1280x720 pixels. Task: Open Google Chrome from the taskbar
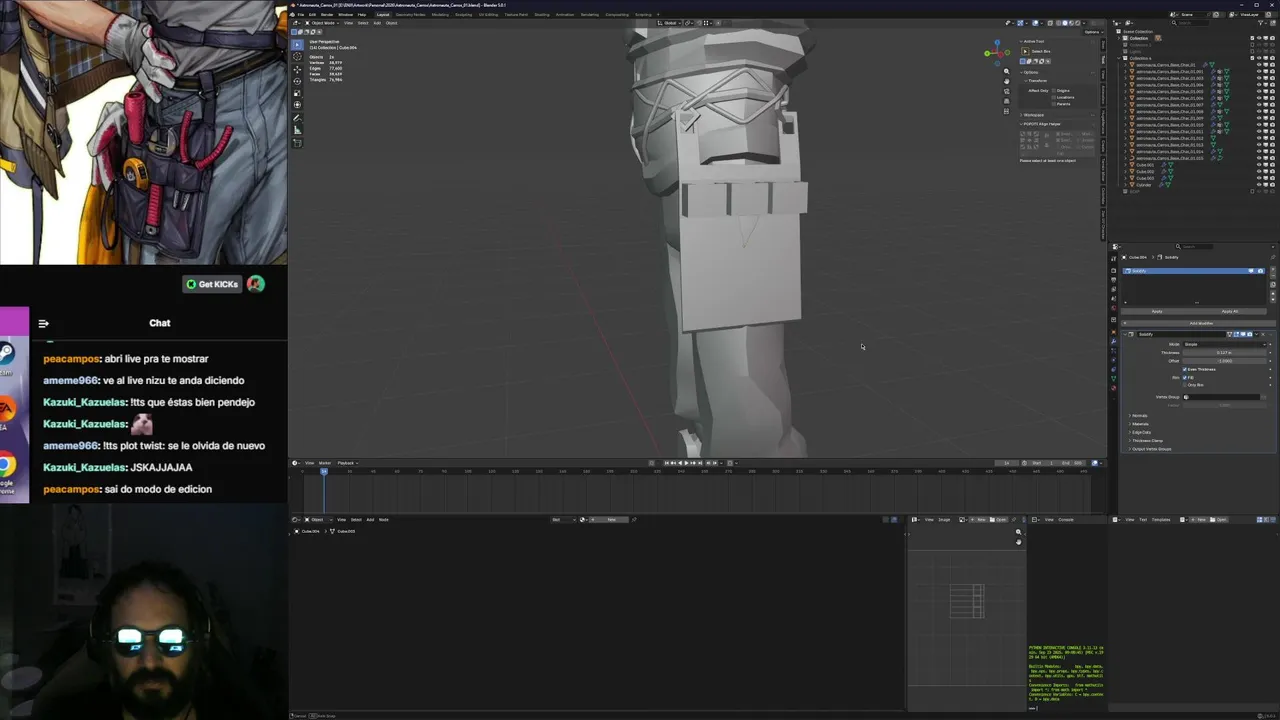coord(7,465)
